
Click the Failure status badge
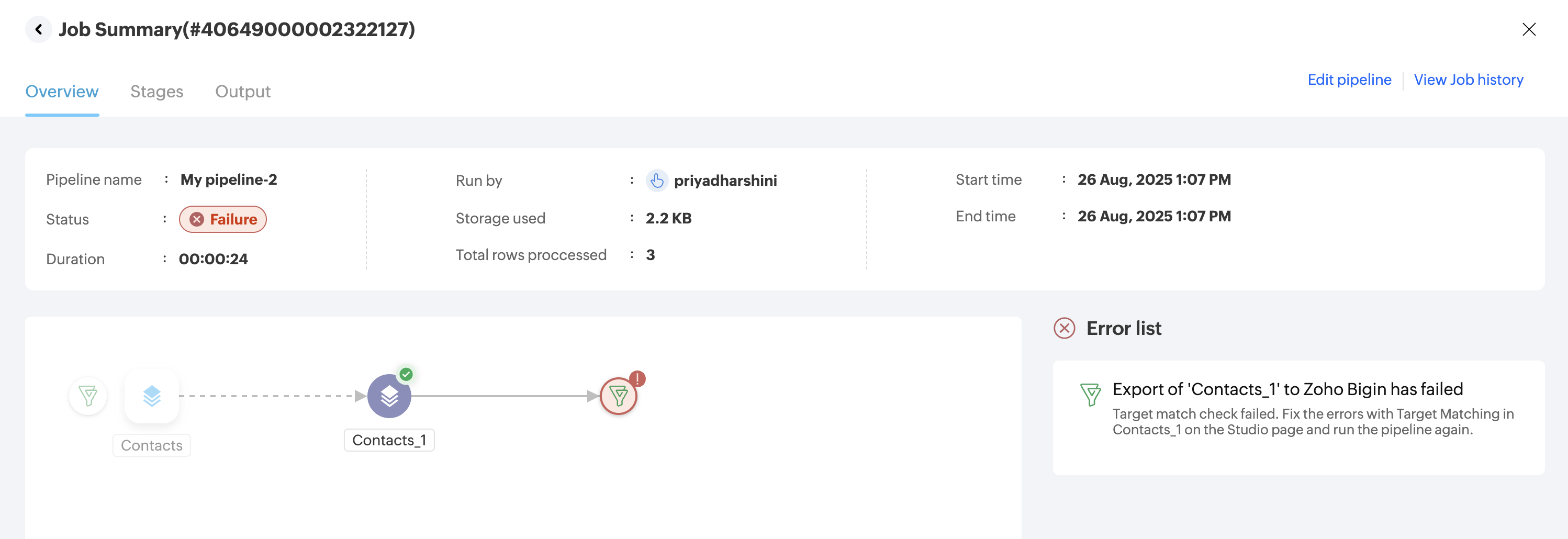click(223, 219)
